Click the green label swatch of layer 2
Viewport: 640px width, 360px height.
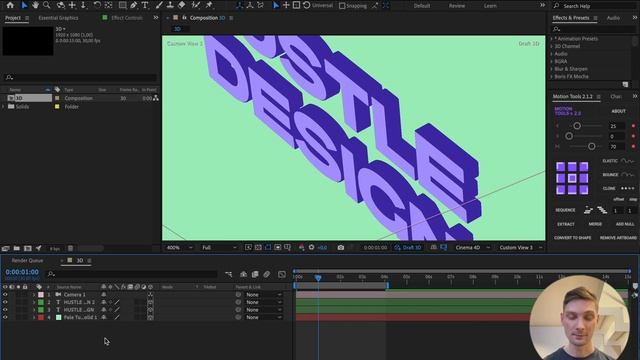click(41, 302)
